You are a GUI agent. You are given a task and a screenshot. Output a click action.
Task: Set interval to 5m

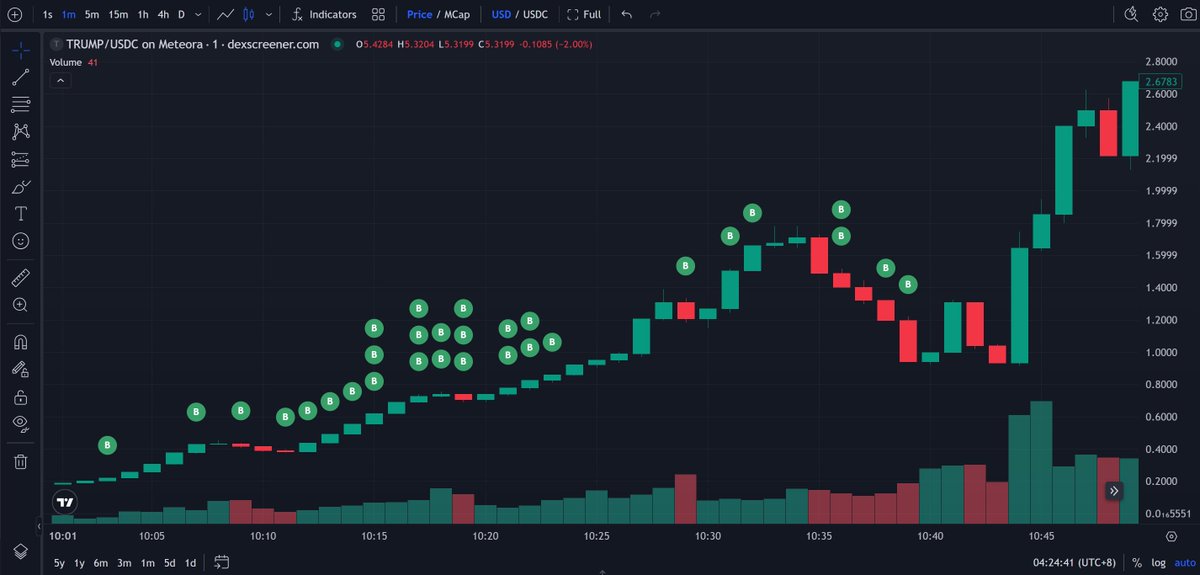pyautogui.click(x=92, y=15)
